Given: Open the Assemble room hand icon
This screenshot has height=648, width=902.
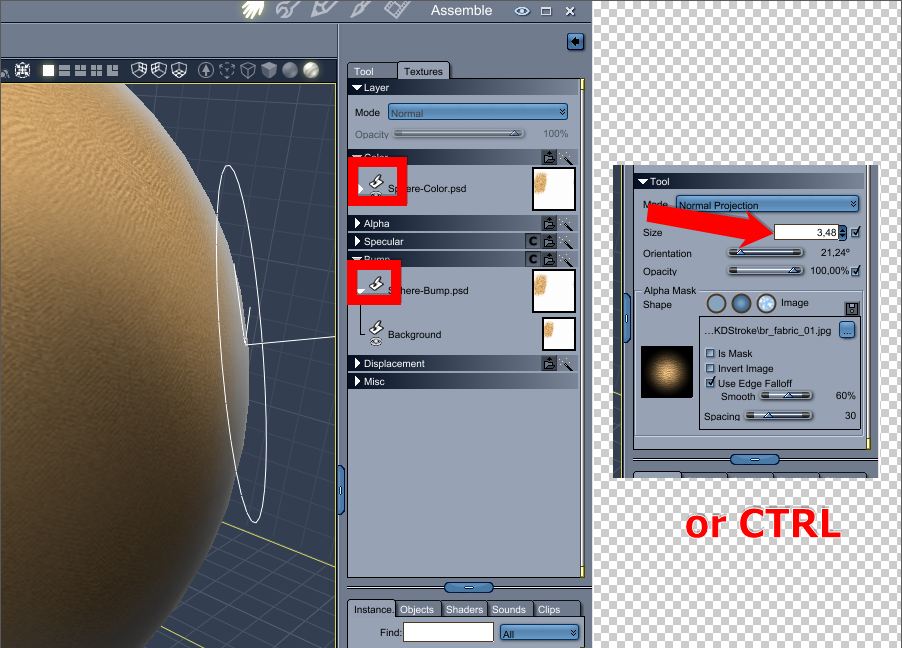Looking at the screenshot, I should (x=253, y=9).
